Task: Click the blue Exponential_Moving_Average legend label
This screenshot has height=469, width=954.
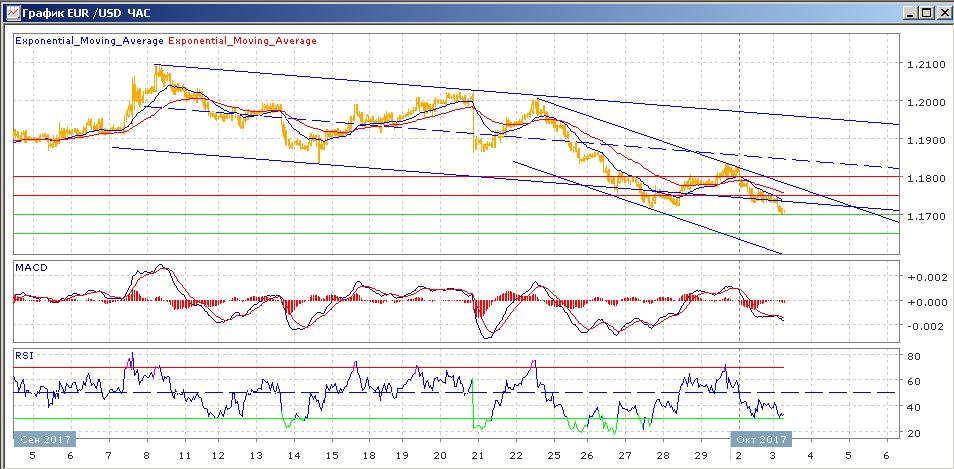Action: pyautogui.click(x=89, y=41)
